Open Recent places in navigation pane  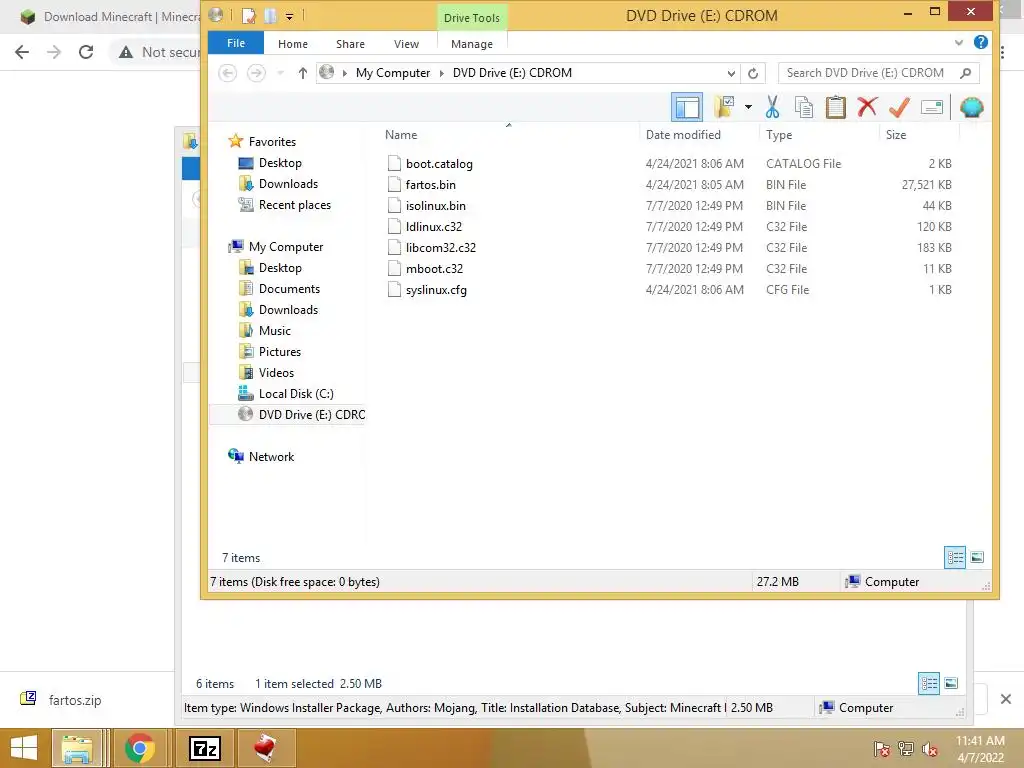coord(295,205)
